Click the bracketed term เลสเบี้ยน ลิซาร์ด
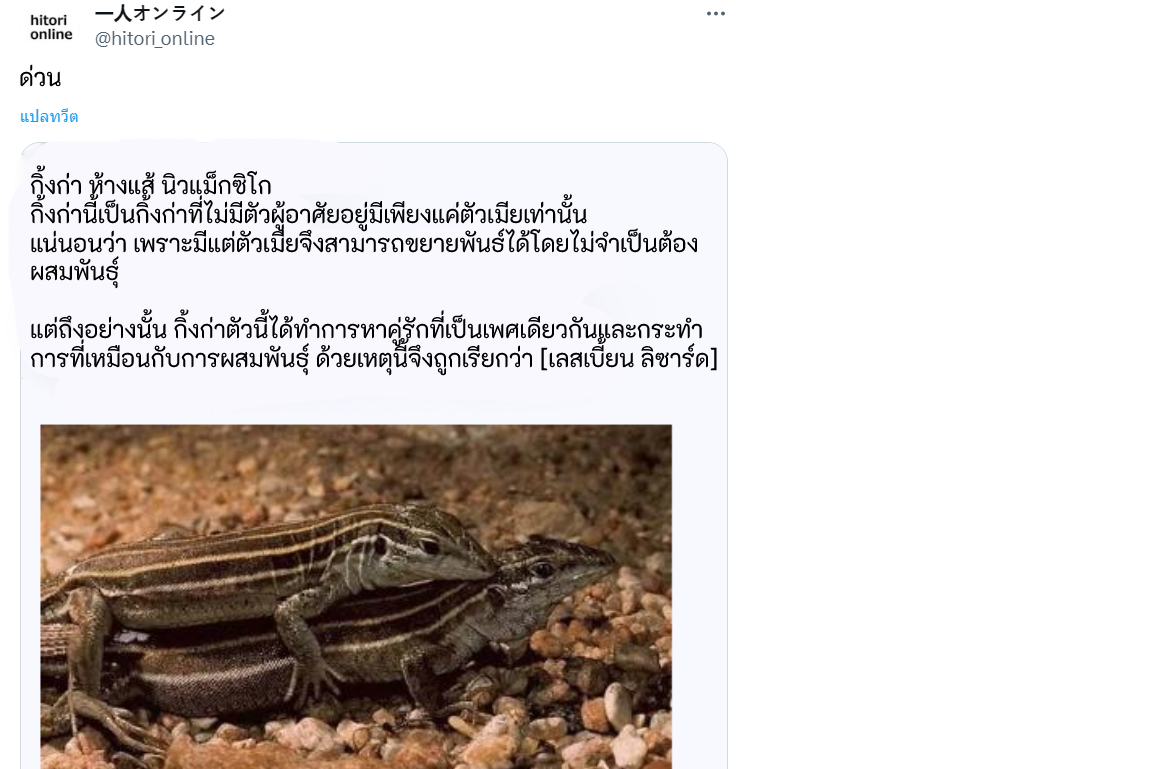This screenshot has width=1152, height=769. point(628,358)
